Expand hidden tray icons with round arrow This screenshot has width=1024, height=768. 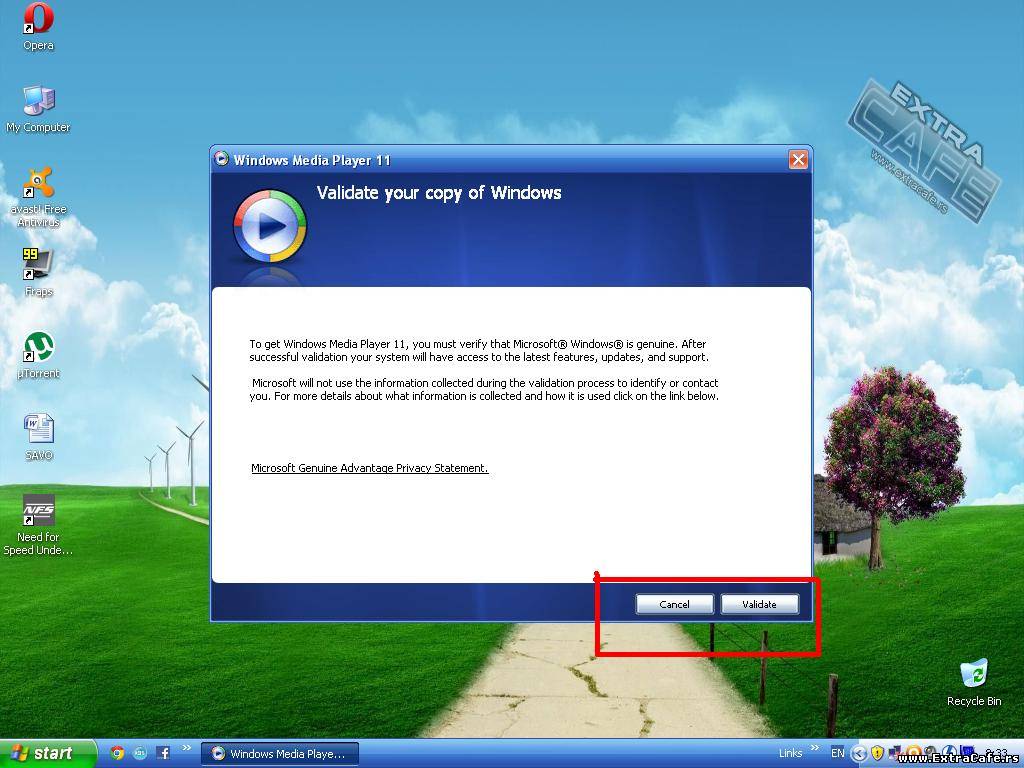point(859,754)
